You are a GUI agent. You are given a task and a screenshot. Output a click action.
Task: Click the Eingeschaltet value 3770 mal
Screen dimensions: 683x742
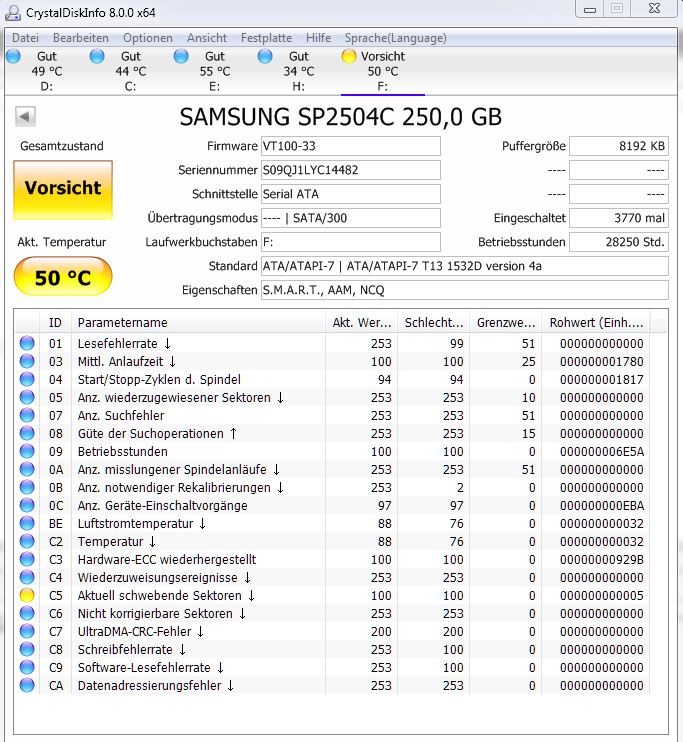[x=619, y=218]
